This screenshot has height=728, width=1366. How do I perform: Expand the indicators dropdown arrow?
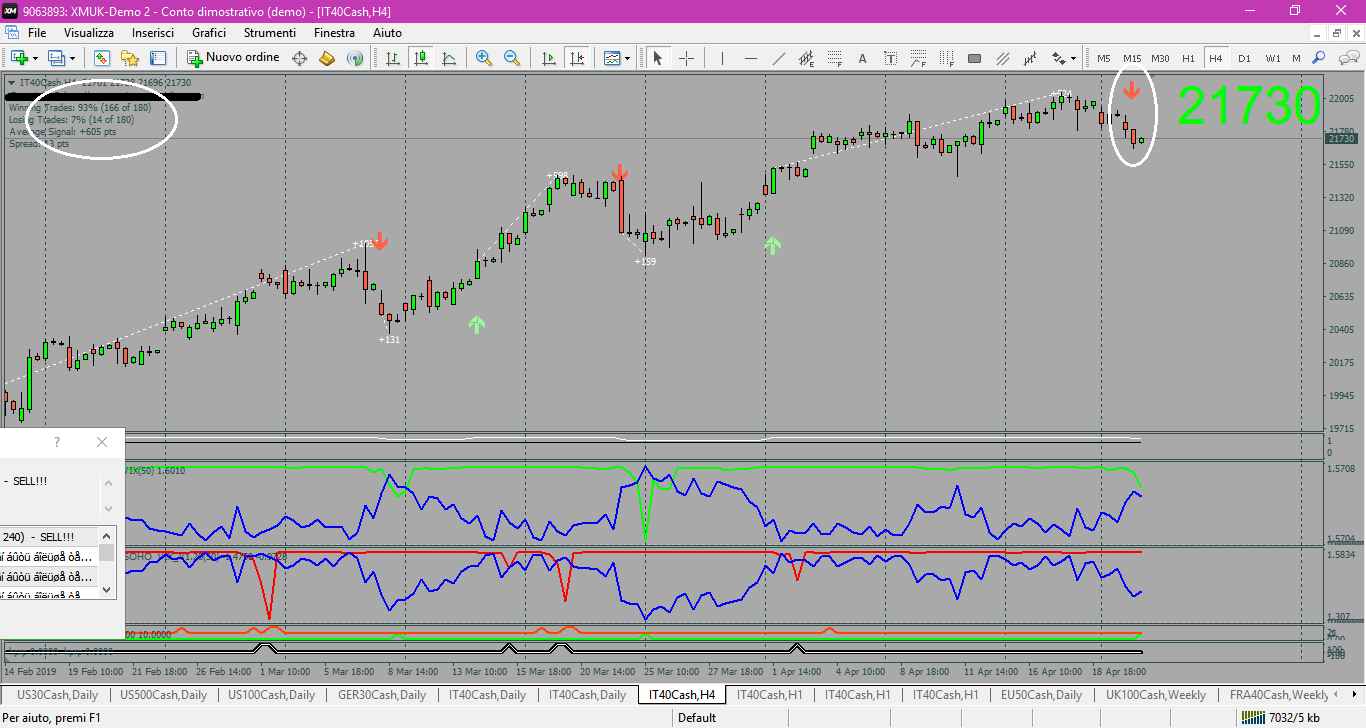(x=628, y=58)
